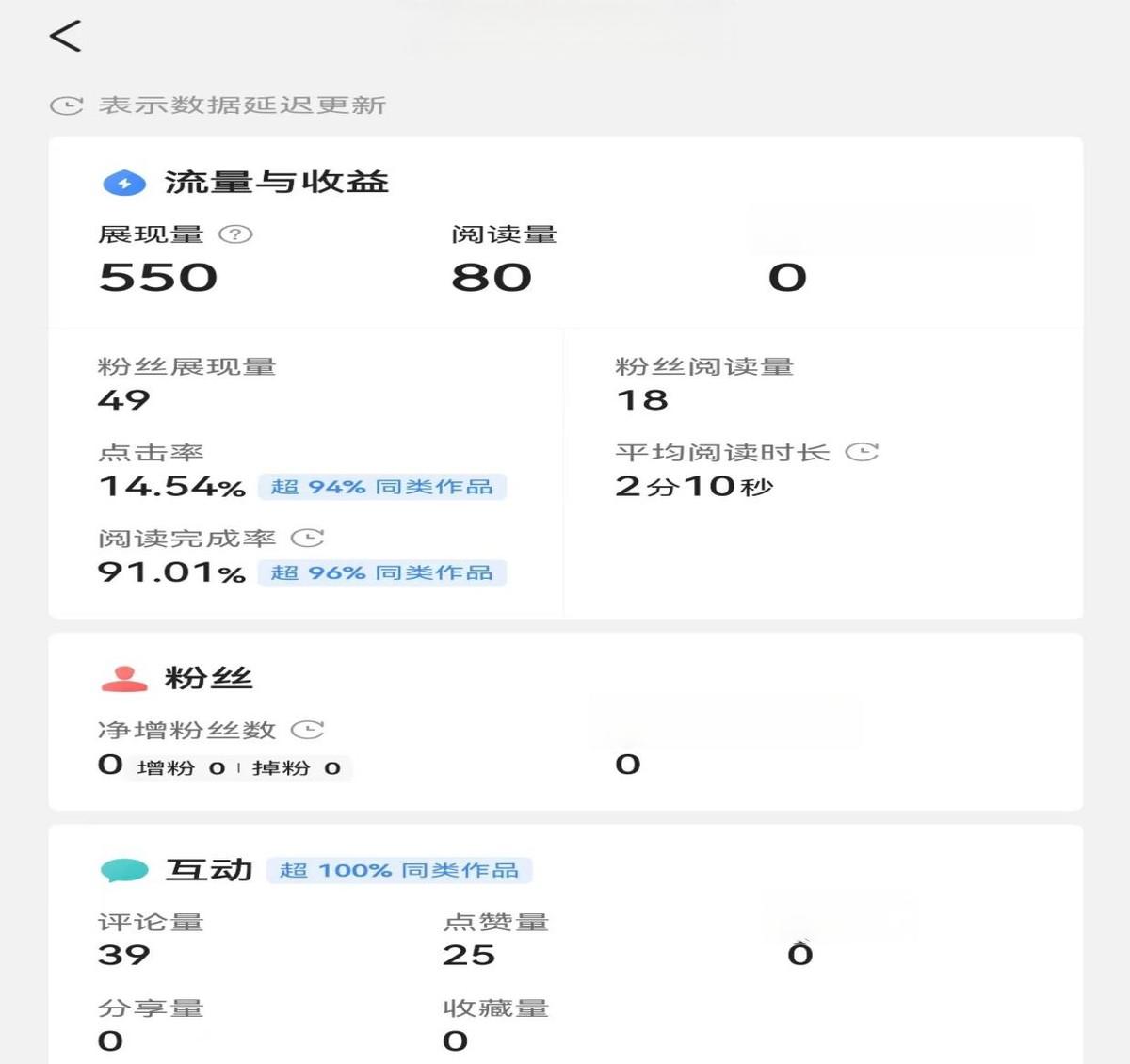1130x1064 pixels.
Task: Open the 点赞量 count 25
Action: point(469,955)
